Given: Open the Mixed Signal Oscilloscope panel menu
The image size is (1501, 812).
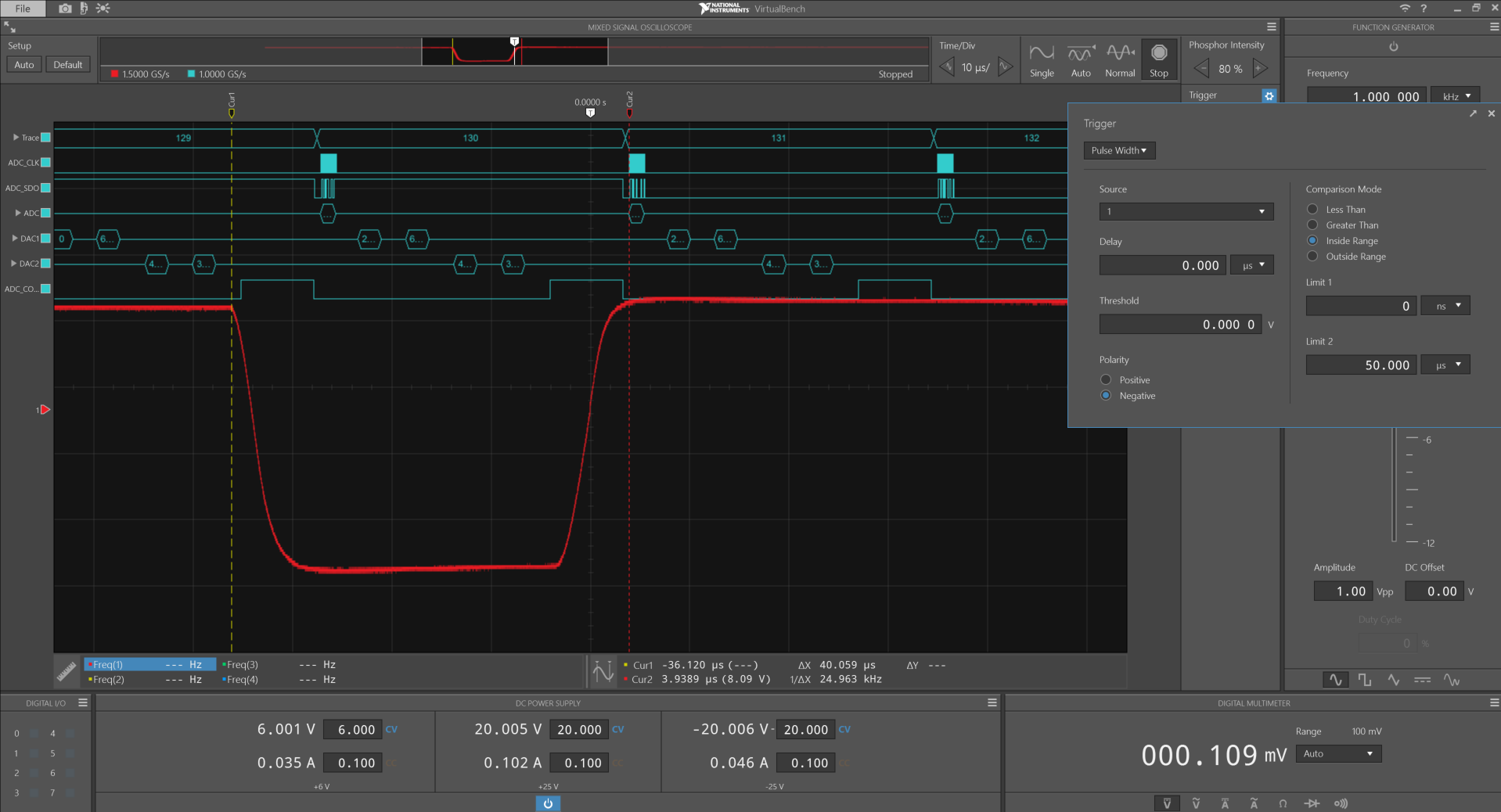Looking at the screenshot, I should [1272, 27].
